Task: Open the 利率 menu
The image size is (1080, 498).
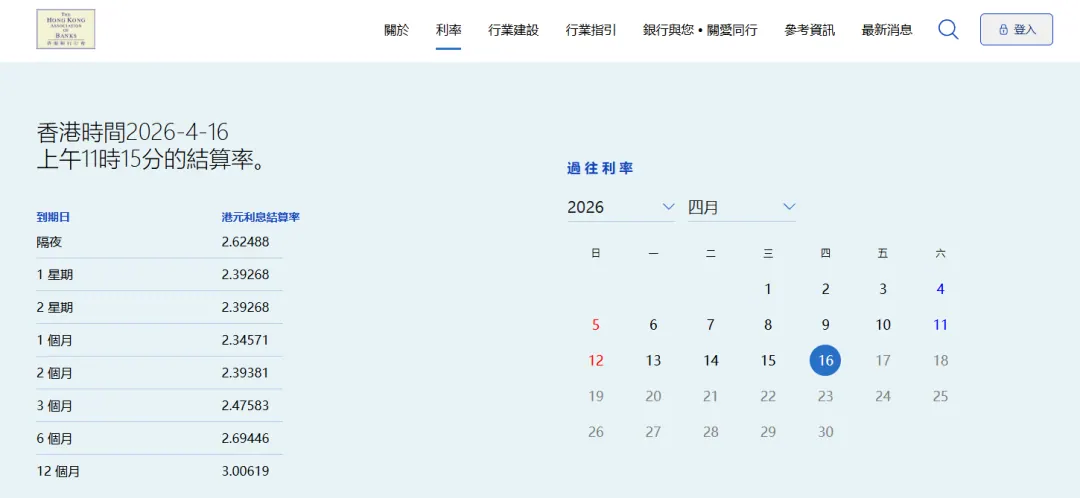Action: tap(448, 30)
